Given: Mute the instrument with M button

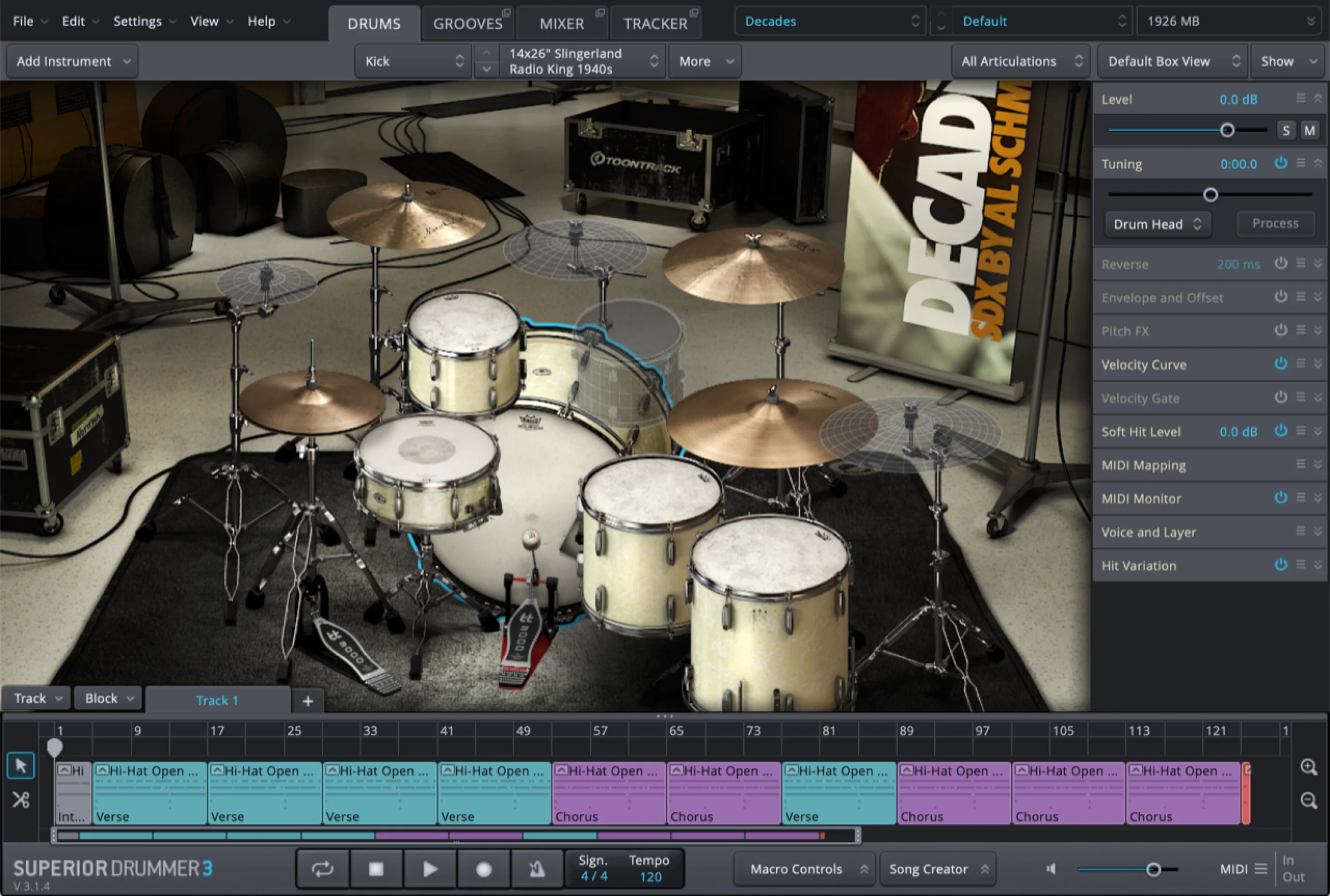Looking at the screenshot, I should click(1310, 130).
